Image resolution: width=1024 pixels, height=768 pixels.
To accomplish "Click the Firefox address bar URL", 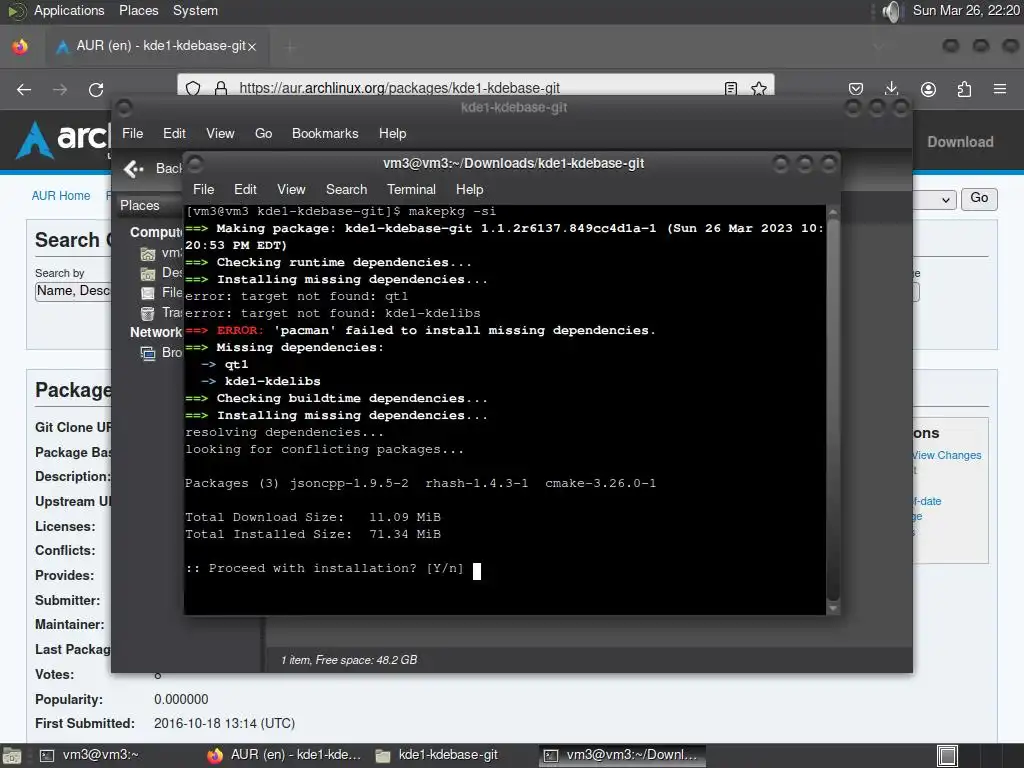I will pyautogui.click(x=399, y=88).
